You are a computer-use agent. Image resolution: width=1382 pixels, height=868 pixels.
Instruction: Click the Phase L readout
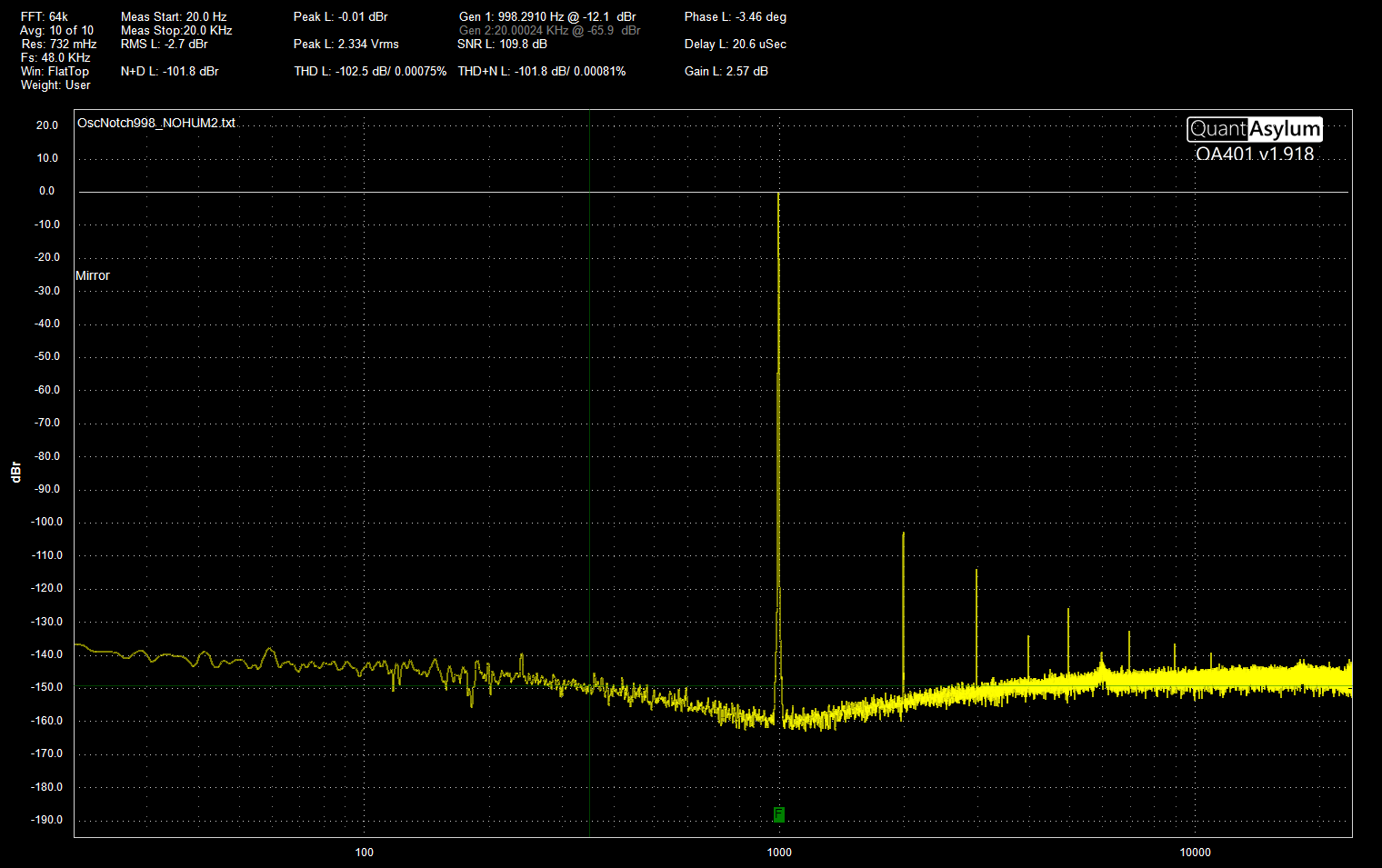pyautogui.click(x=735, y=16)
